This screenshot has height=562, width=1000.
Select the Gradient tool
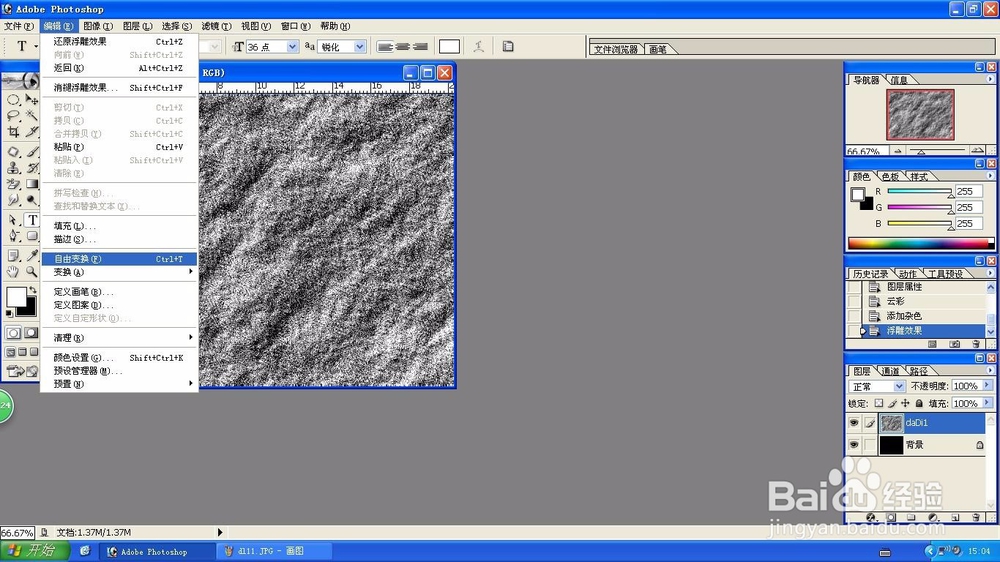[31, 184]
